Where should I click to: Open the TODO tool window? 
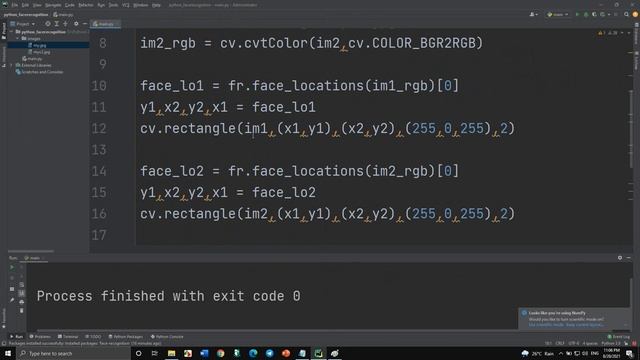(93, 337)
